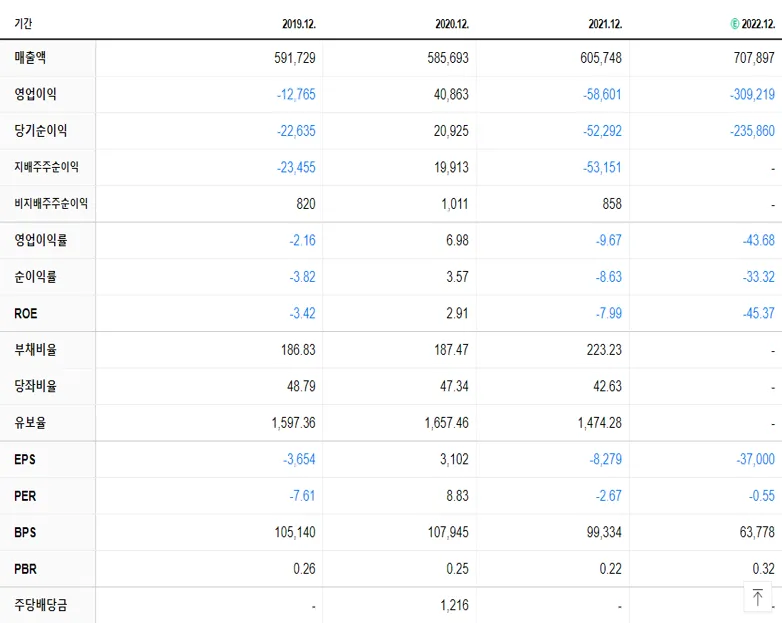Click the scroll-to-top arrow button
This screenshot has height=623, width=782.
pos(758,597)
